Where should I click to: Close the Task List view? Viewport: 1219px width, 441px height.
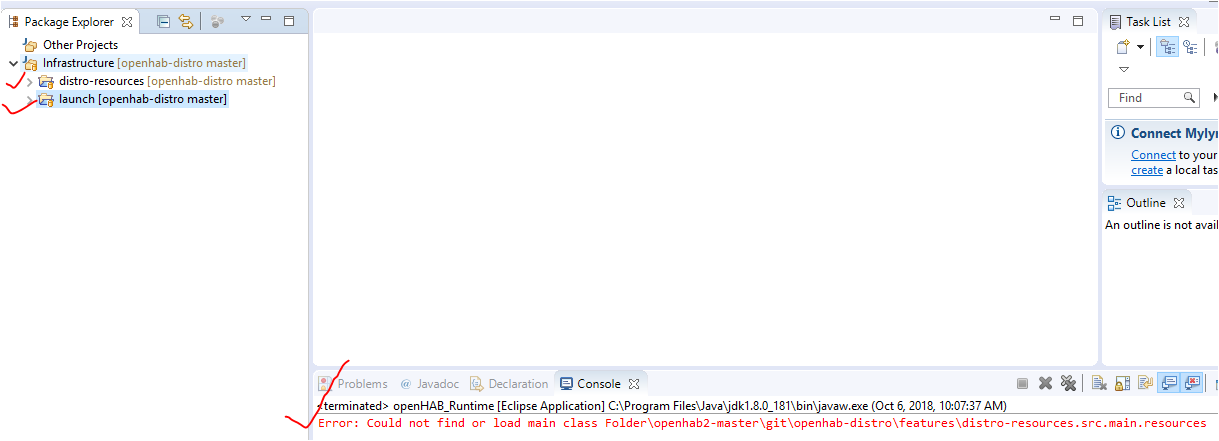1184,21
